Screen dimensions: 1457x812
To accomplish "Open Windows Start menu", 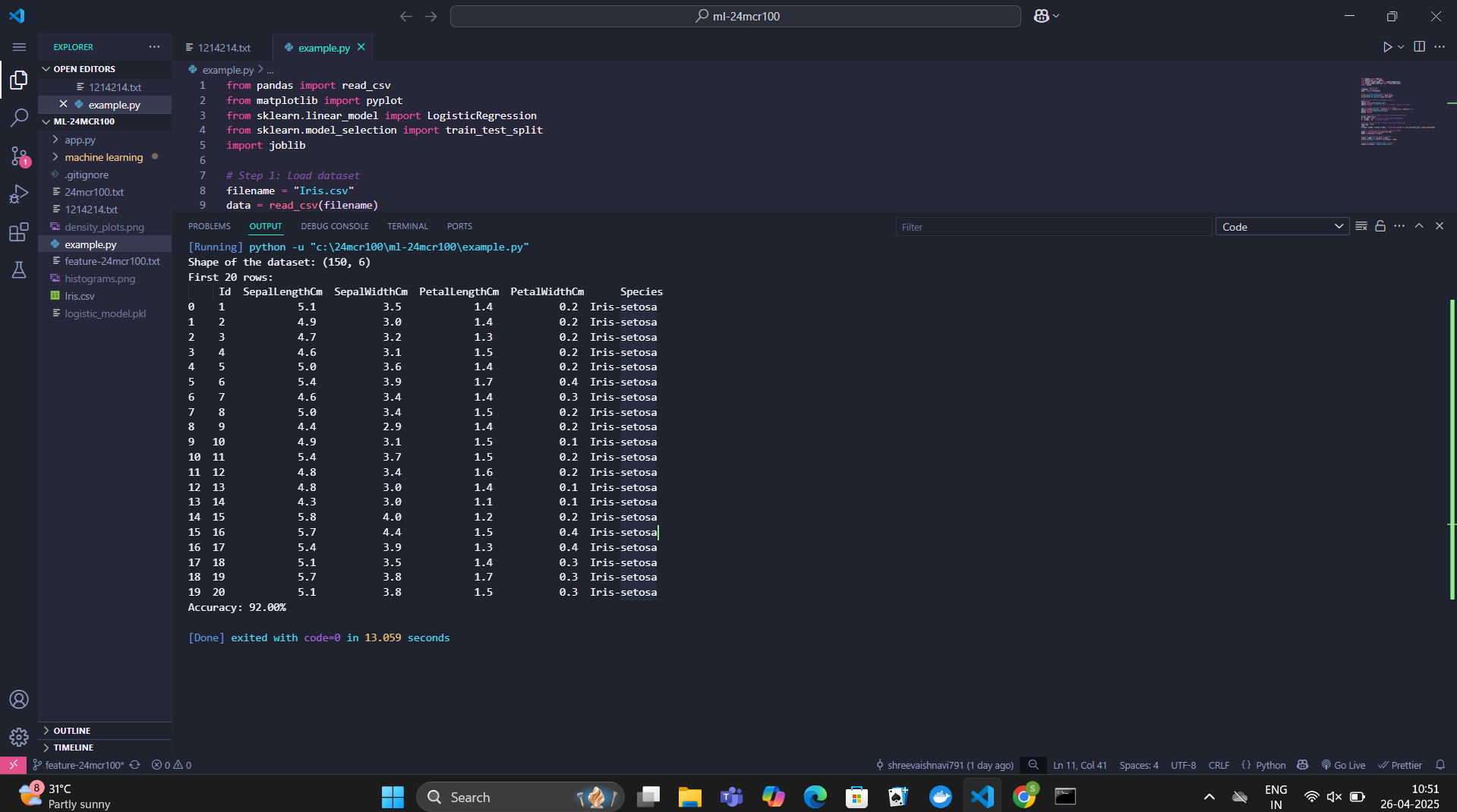I will tap(393, 797).
